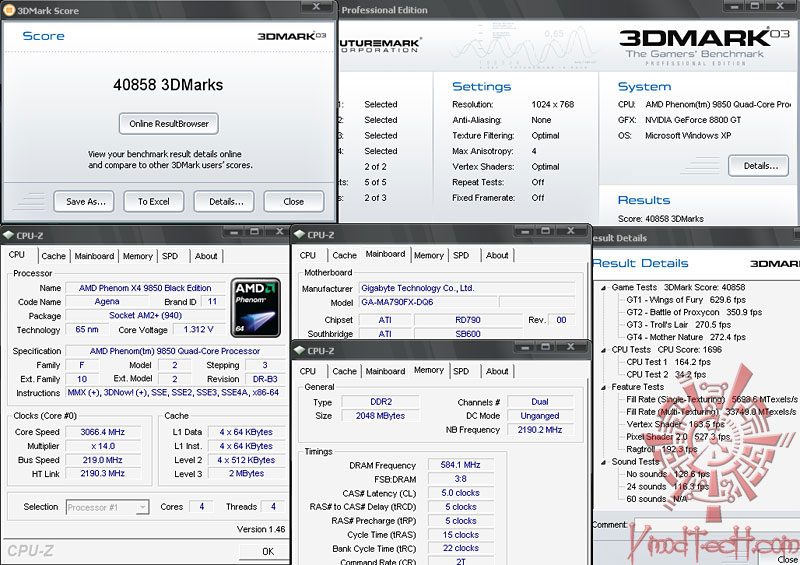The height and width of the screenshot is (565, 800).
Task: Select Mainboard tab in Memory CPU-Z window
Action: pos(385,371)
